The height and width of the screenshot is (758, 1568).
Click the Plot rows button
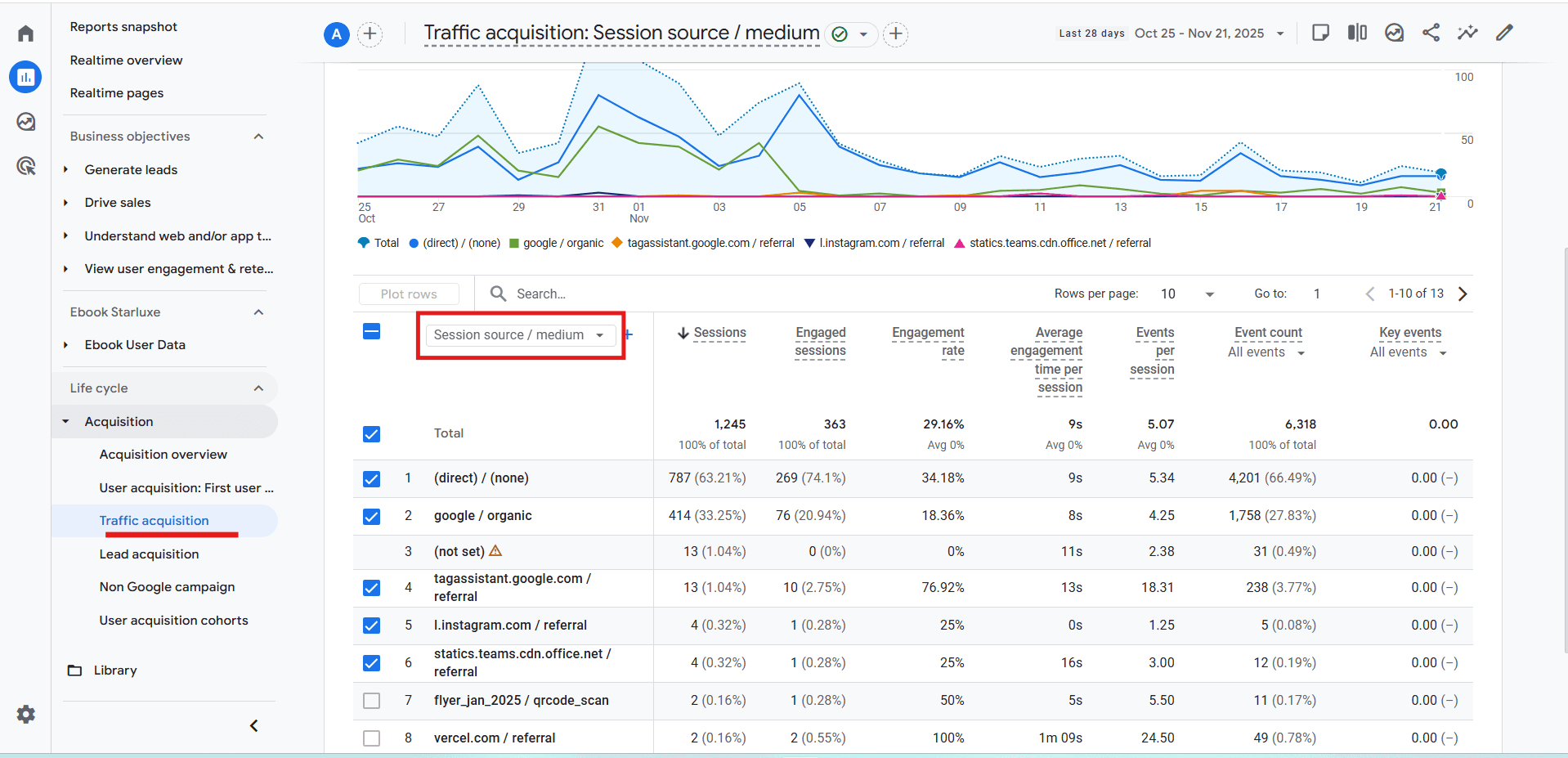(x=409, y=293)
